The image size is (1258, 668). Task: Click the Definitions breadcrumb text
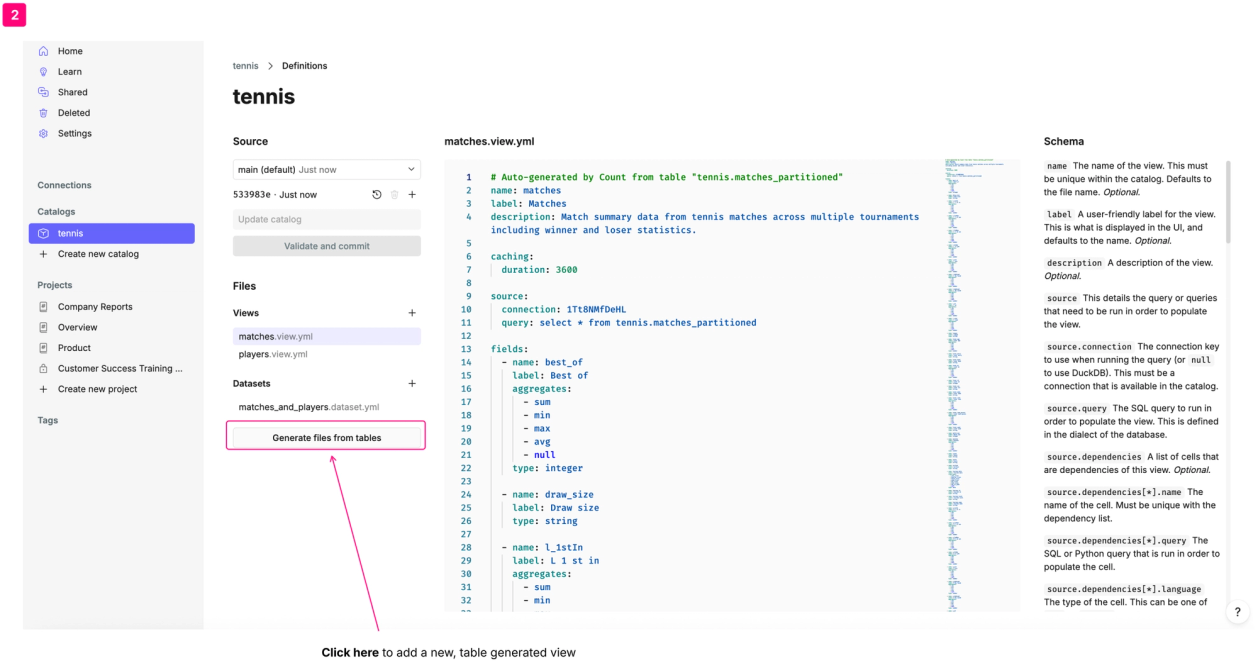click(304, 66)
